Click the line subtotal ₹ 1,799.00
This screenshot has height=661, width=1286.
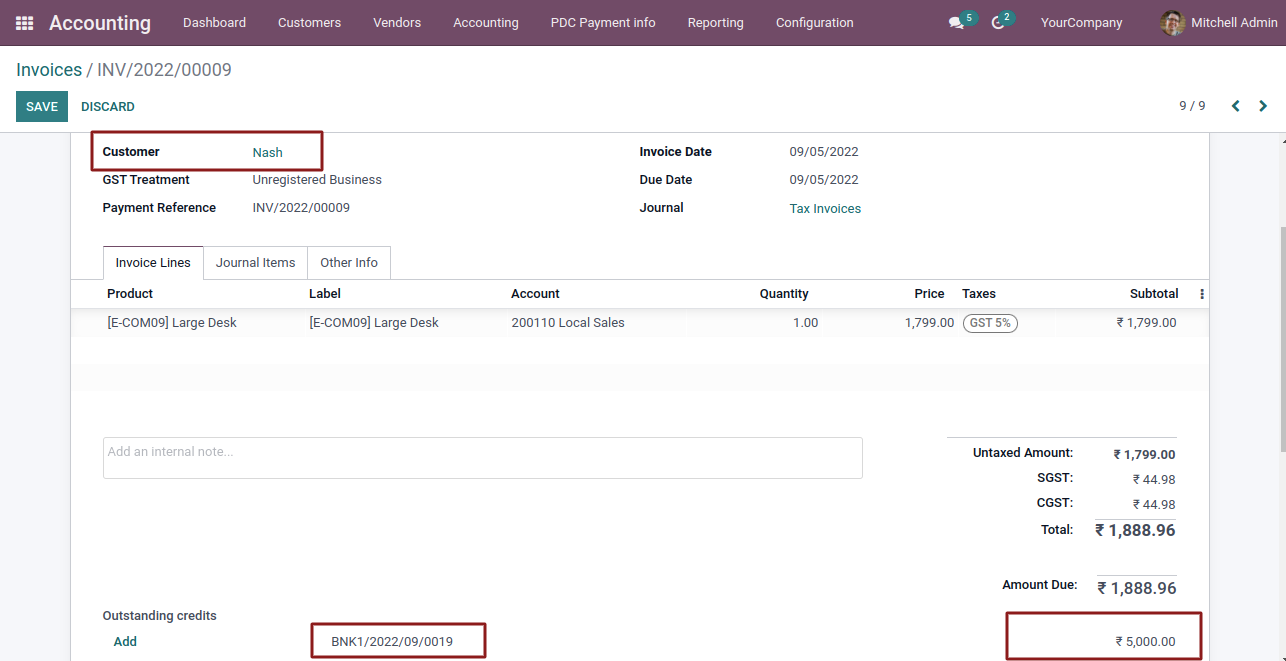[1146, 323]
